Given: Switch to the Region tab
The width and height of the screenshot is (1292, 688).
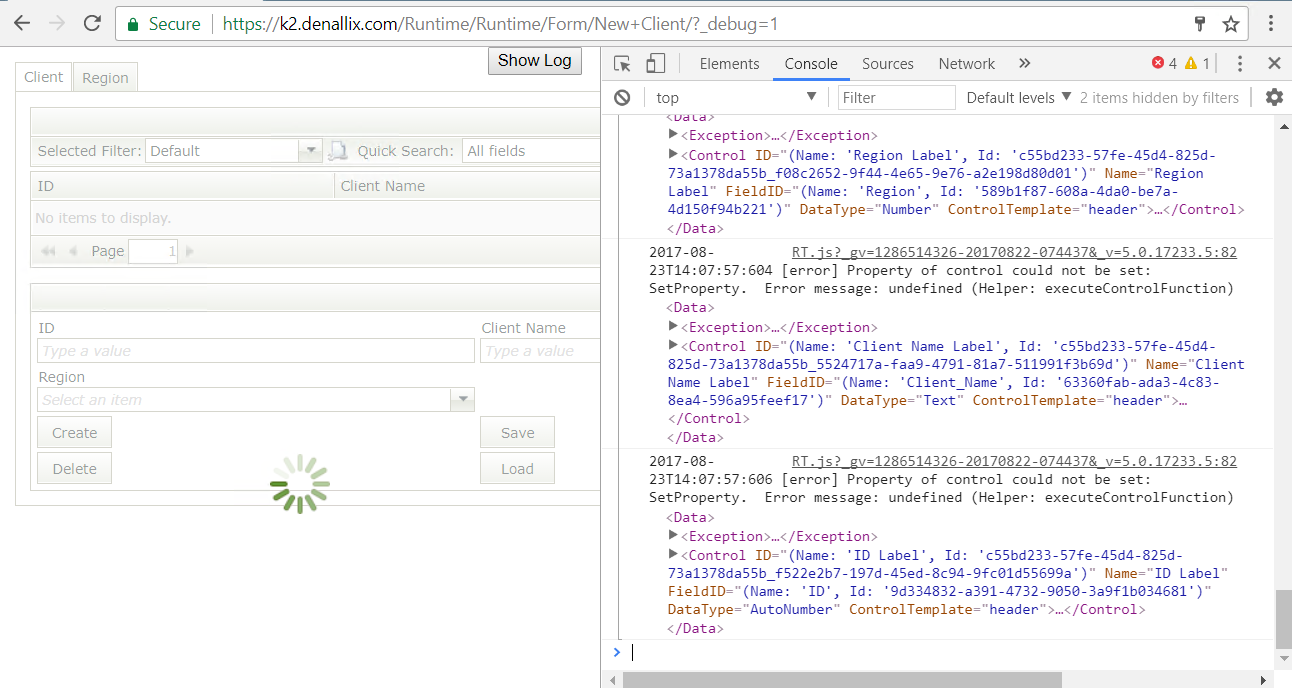Looking at the screenshot, I should click(x=105, y=78).
